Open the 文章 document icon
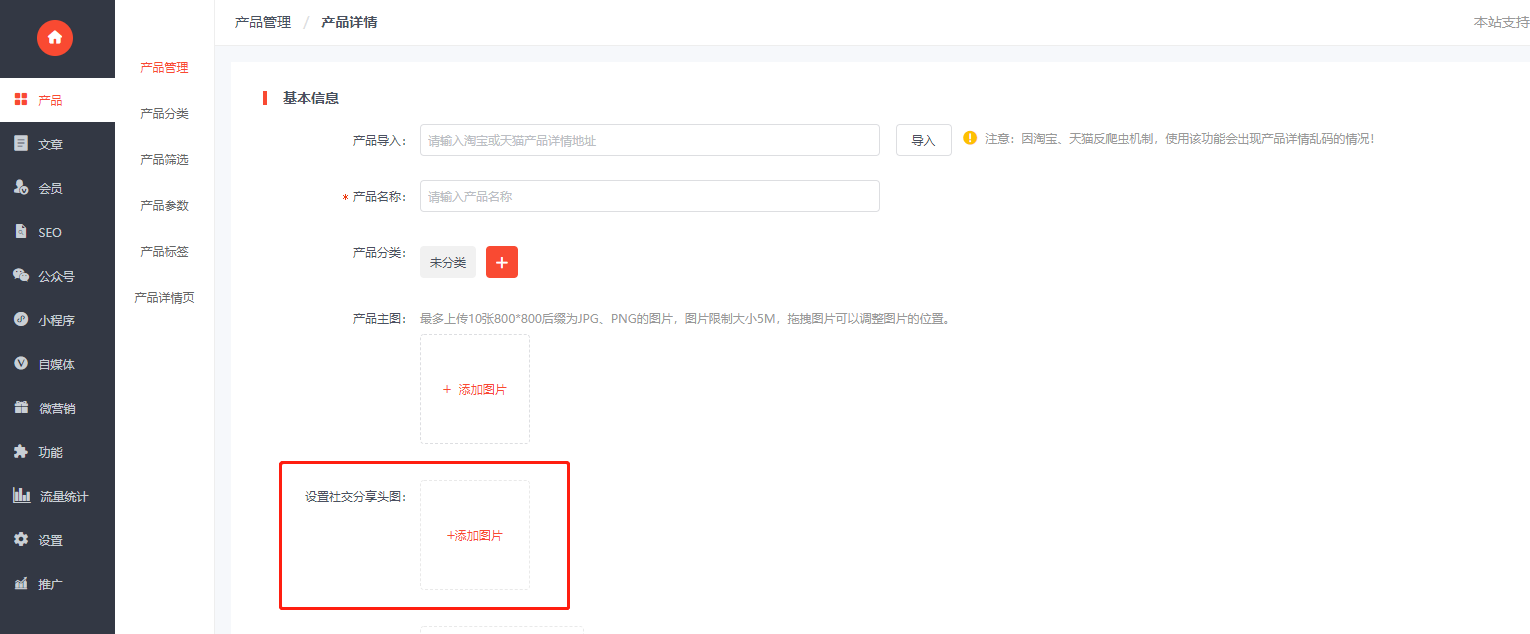The image size is (1530, 634). tap(21, 143)
